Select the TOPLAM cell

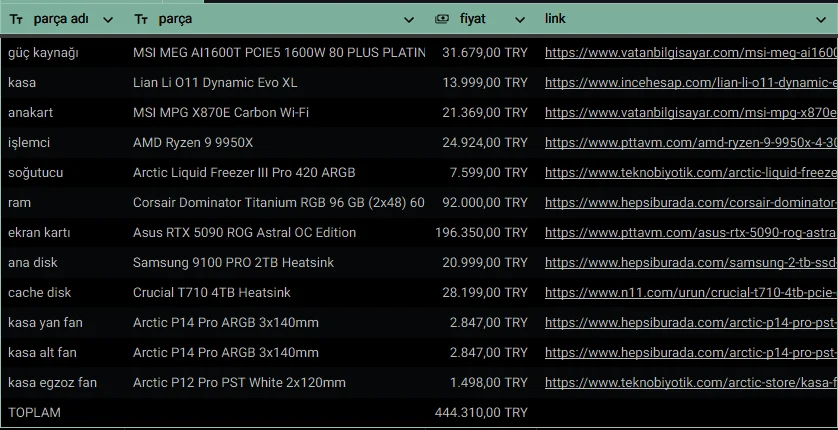click(64, 412)
